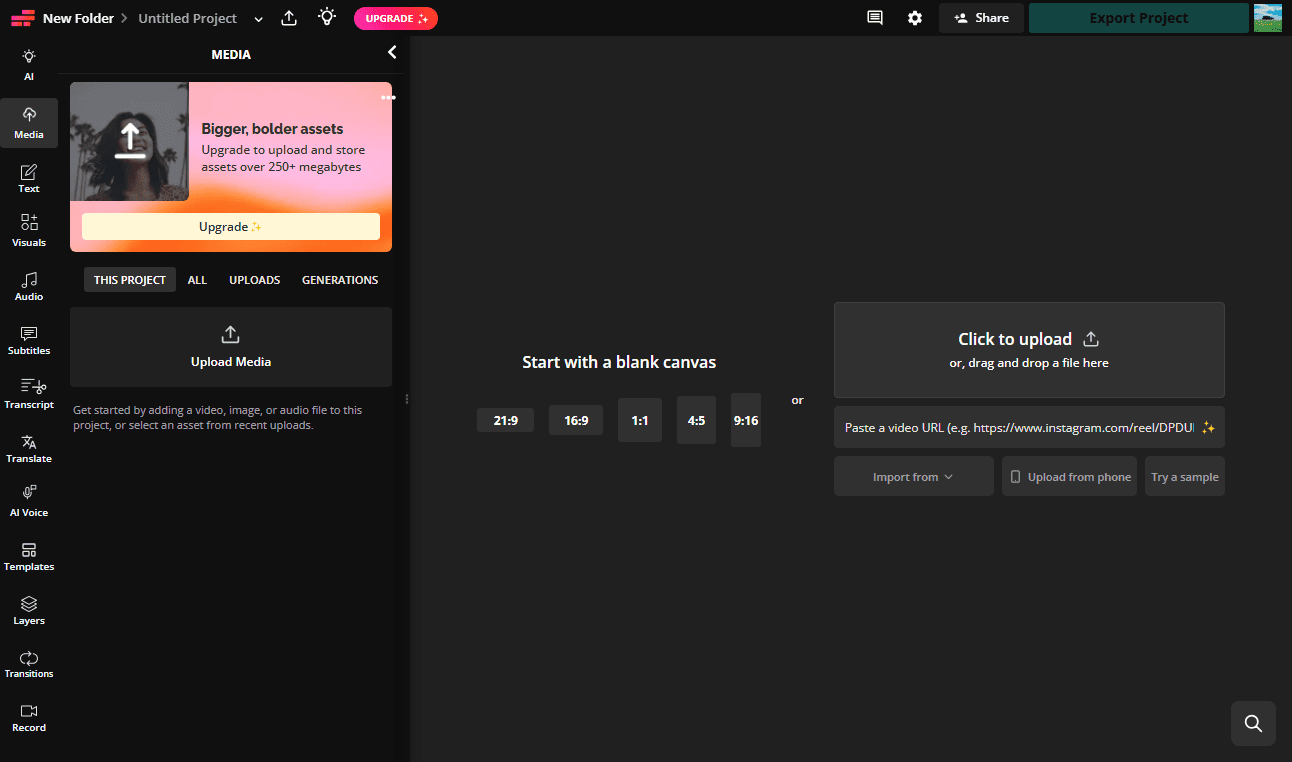Open the Transitions panel

click(29, 664)
